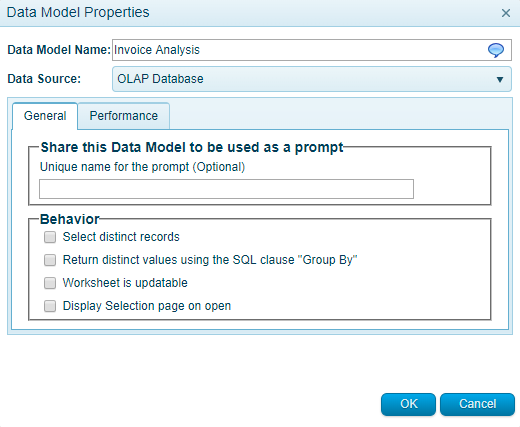Click the Behavior group heading

tap(70, 219)
